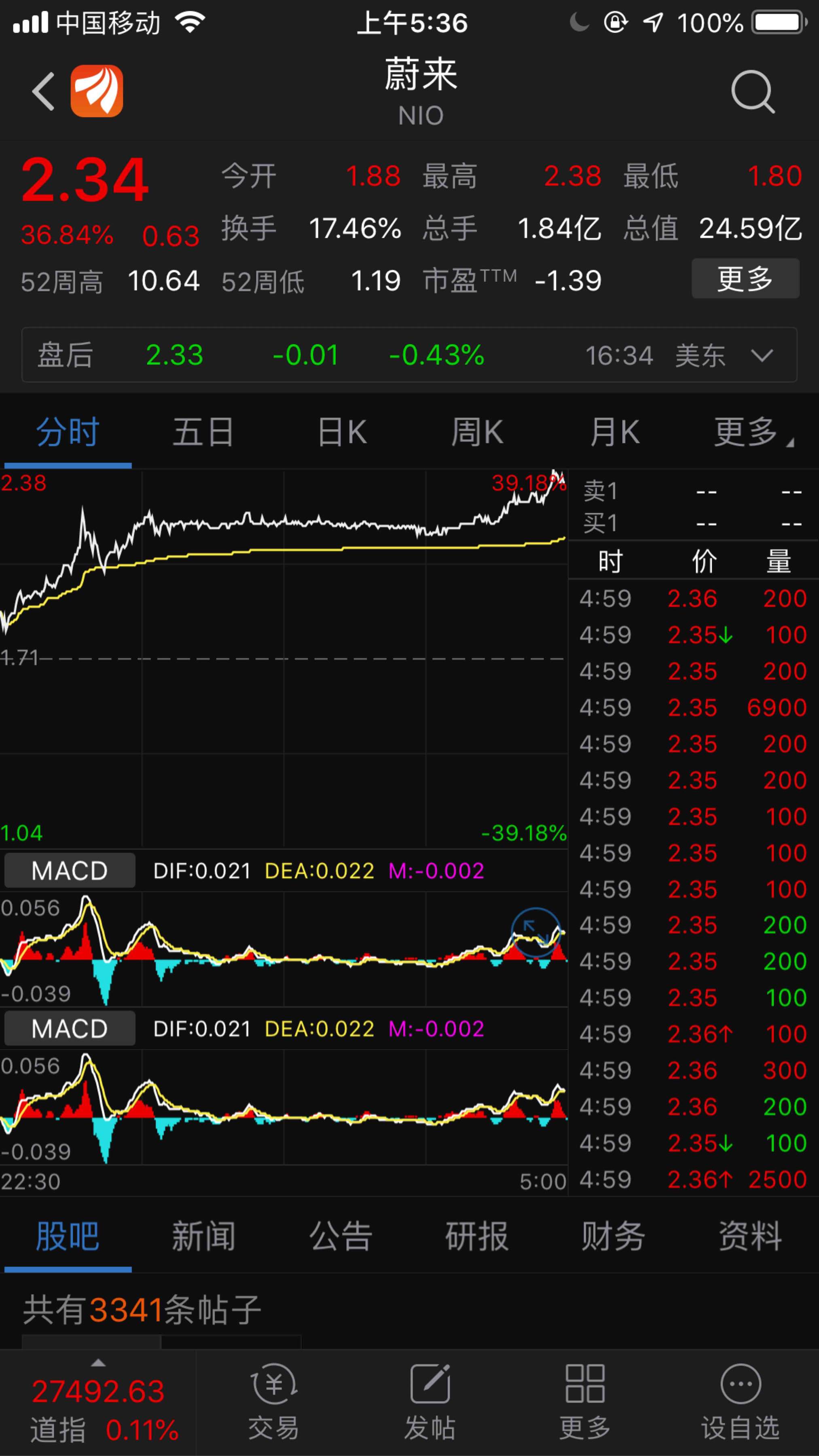Tap the 换手 17.46% value
Screen dimensions: 819x1456
point(355,229)
